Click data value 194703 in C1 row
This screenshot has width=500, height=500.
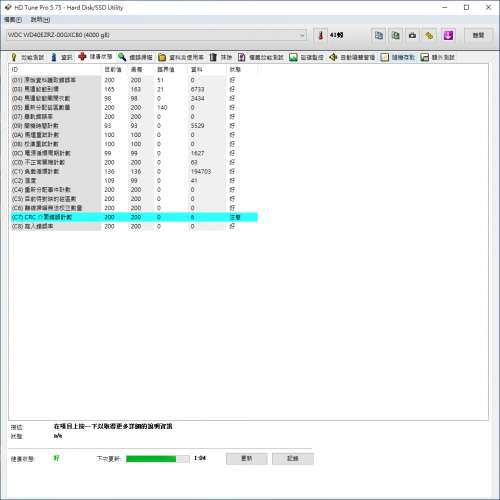pyautogui.click(x=201, y=171)
